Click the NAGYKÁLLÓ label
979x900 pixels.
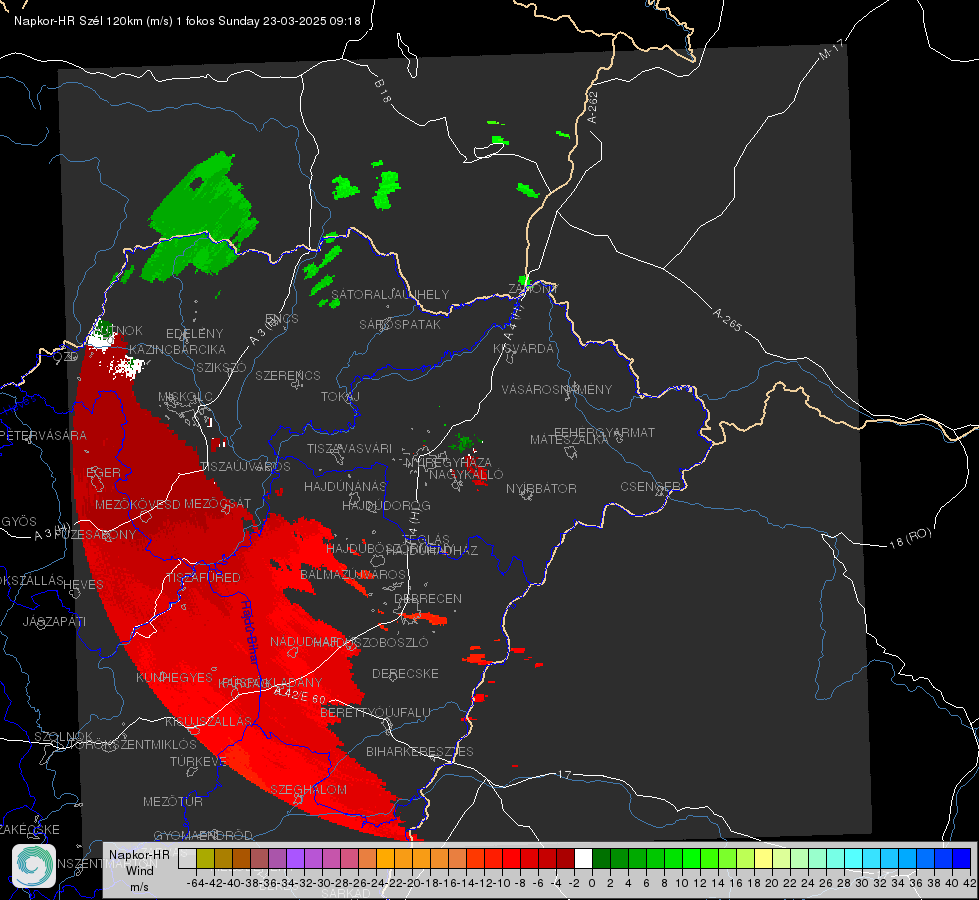466,475
